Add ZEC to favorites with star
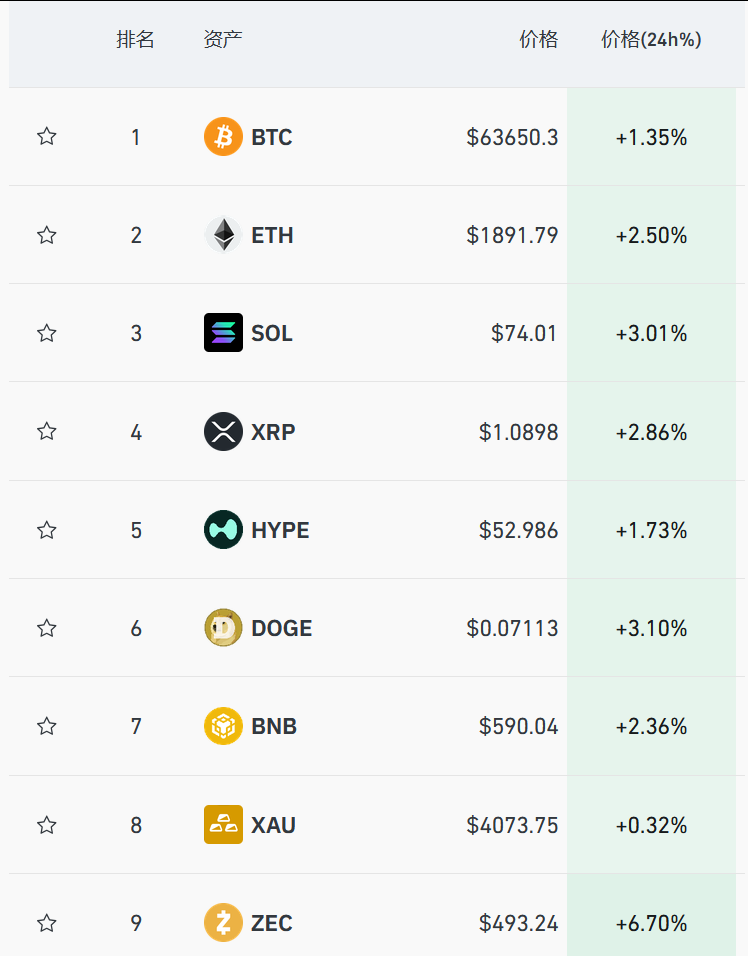 (x=47, y=923)
